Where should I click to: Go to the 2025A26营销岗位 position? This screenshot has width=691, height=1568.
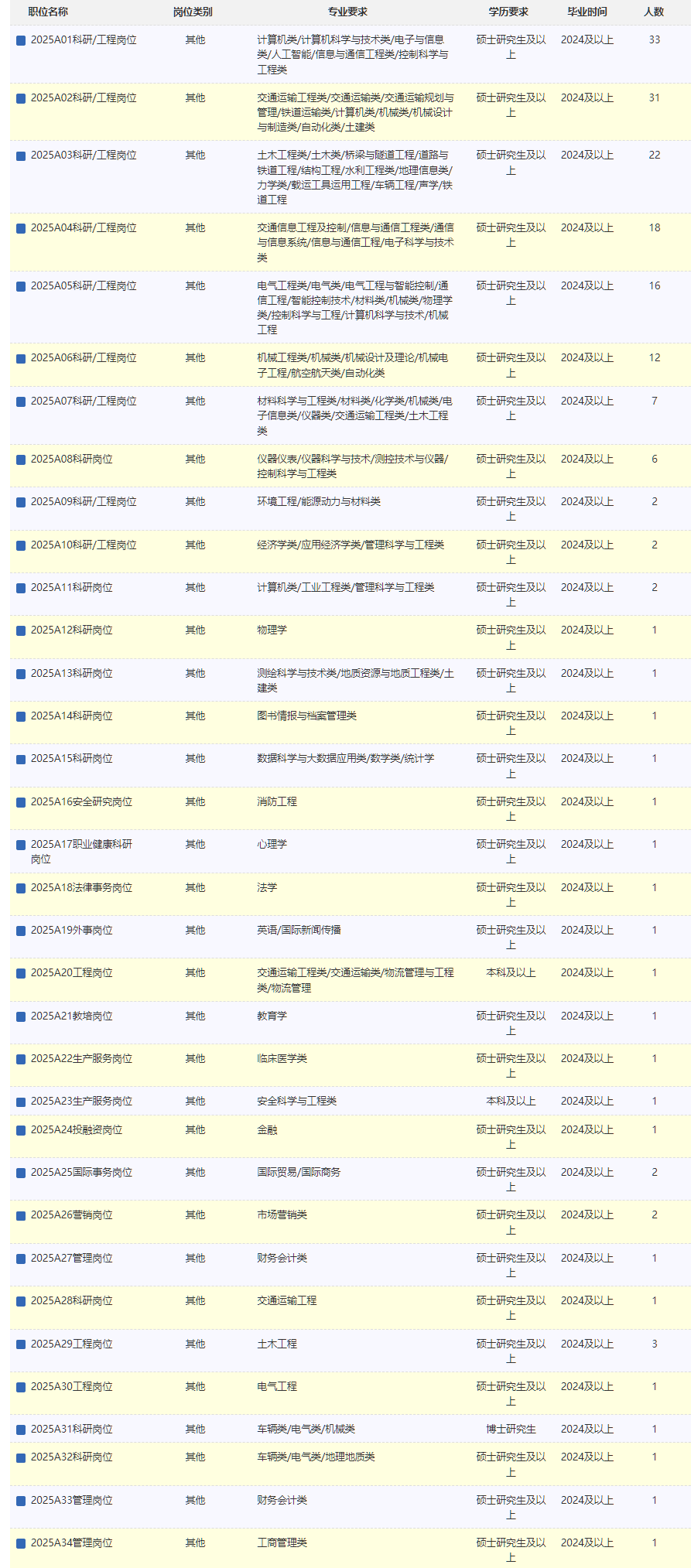[x=71, y=1214]
